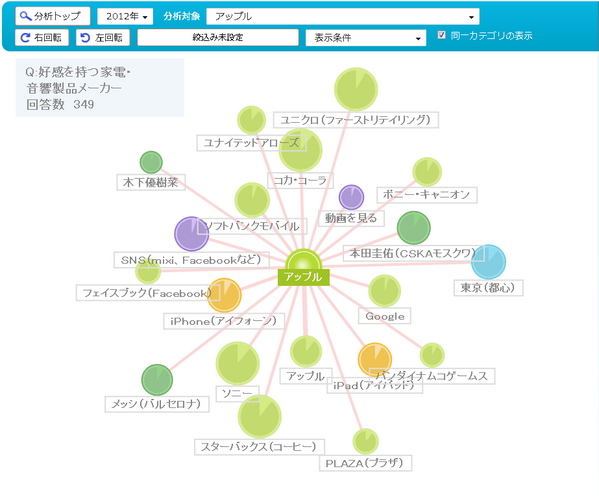Click the Google label box

point(385,316)
